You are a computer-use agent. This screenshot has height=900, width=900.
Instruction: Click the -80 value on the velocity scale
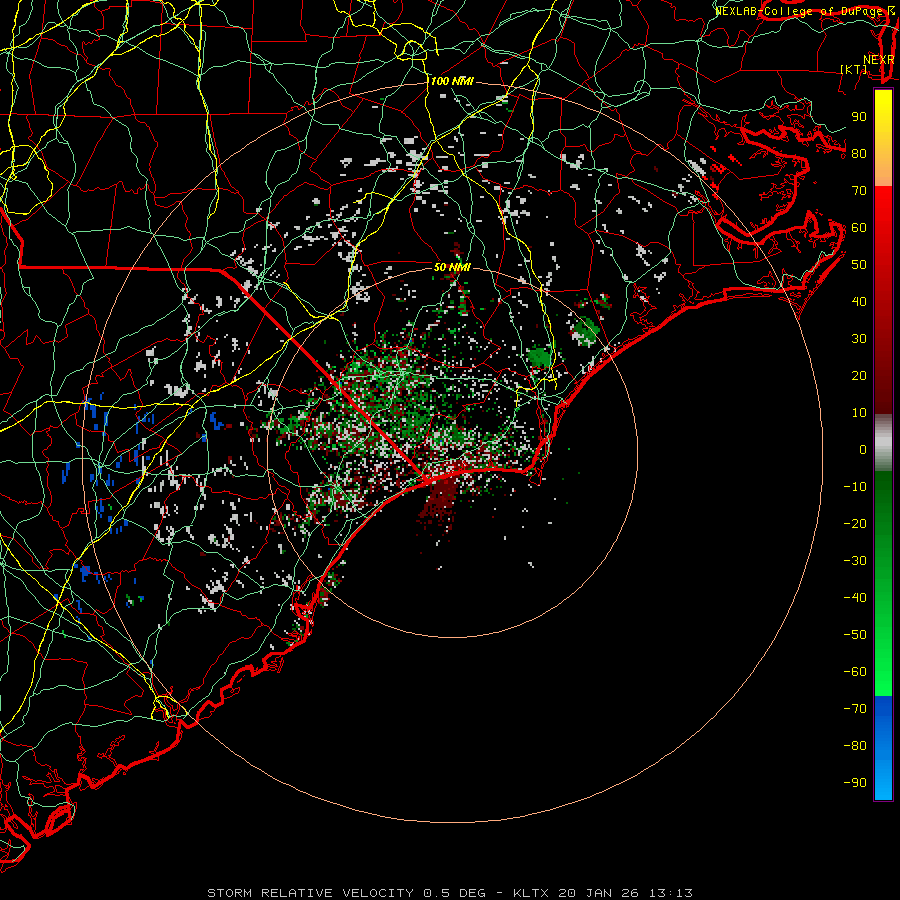pos(855,746)
